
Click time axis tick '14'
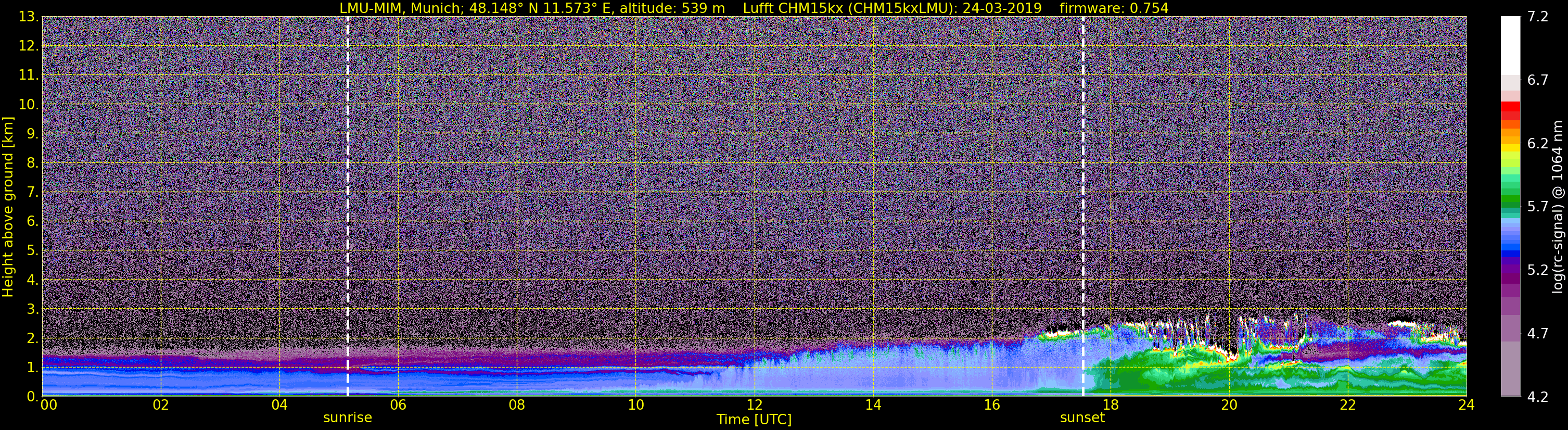point(873,405)
